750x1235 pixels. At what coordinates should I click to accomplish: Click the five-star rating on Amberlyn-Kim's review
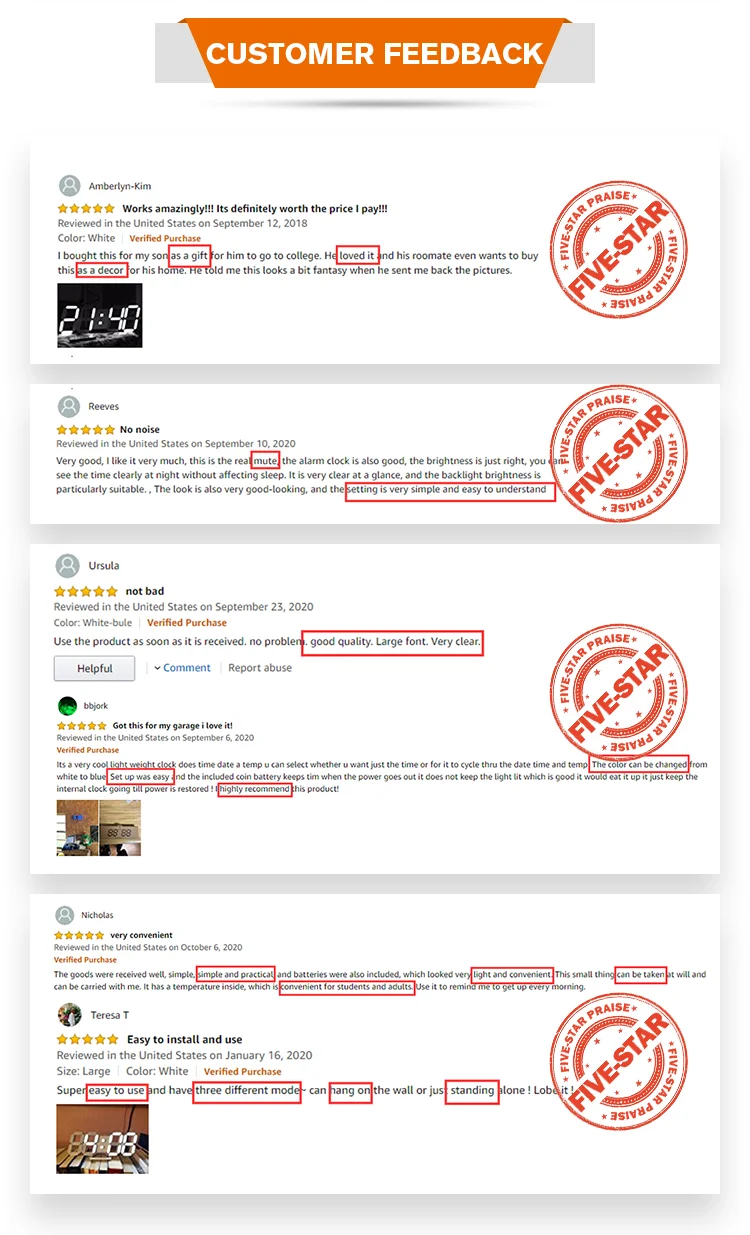(86, 209)
